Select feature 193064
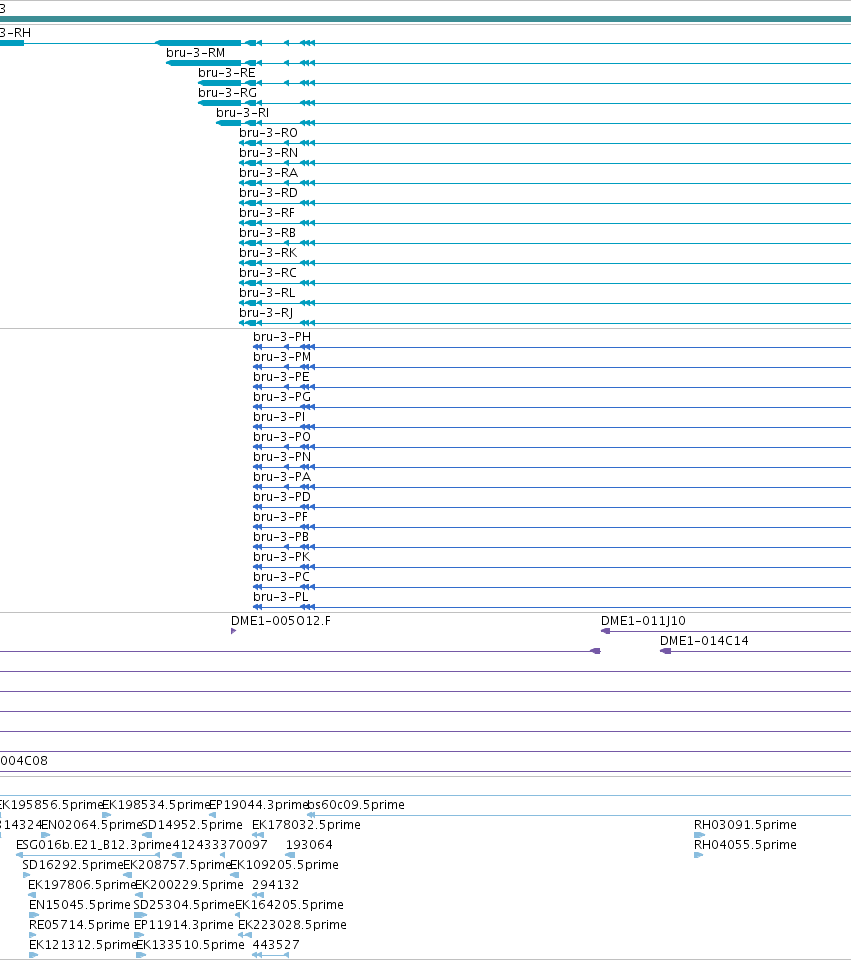The image size is (851, 960). click(x=309, y=845)
